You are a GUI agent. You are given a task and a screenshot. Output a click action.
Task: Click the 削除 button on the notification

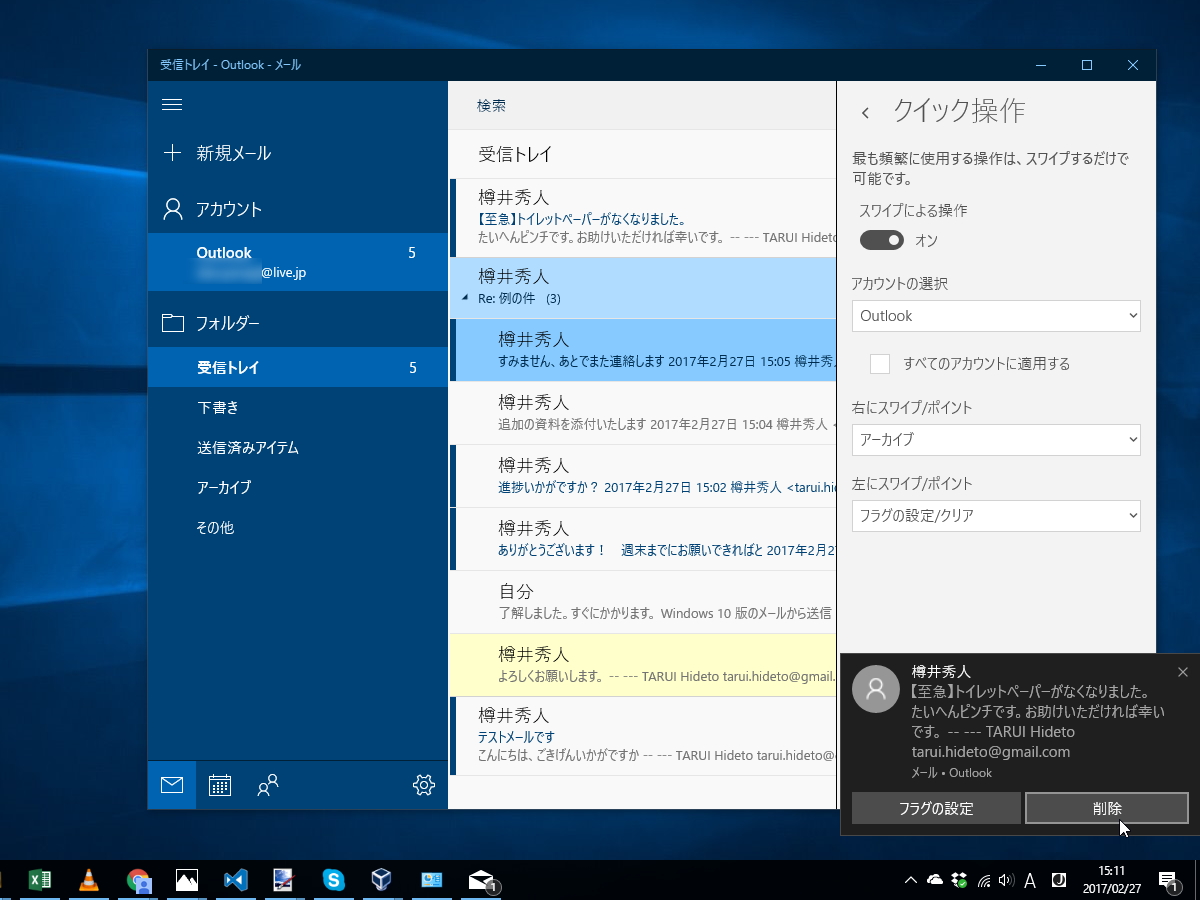coord(1107,808)
